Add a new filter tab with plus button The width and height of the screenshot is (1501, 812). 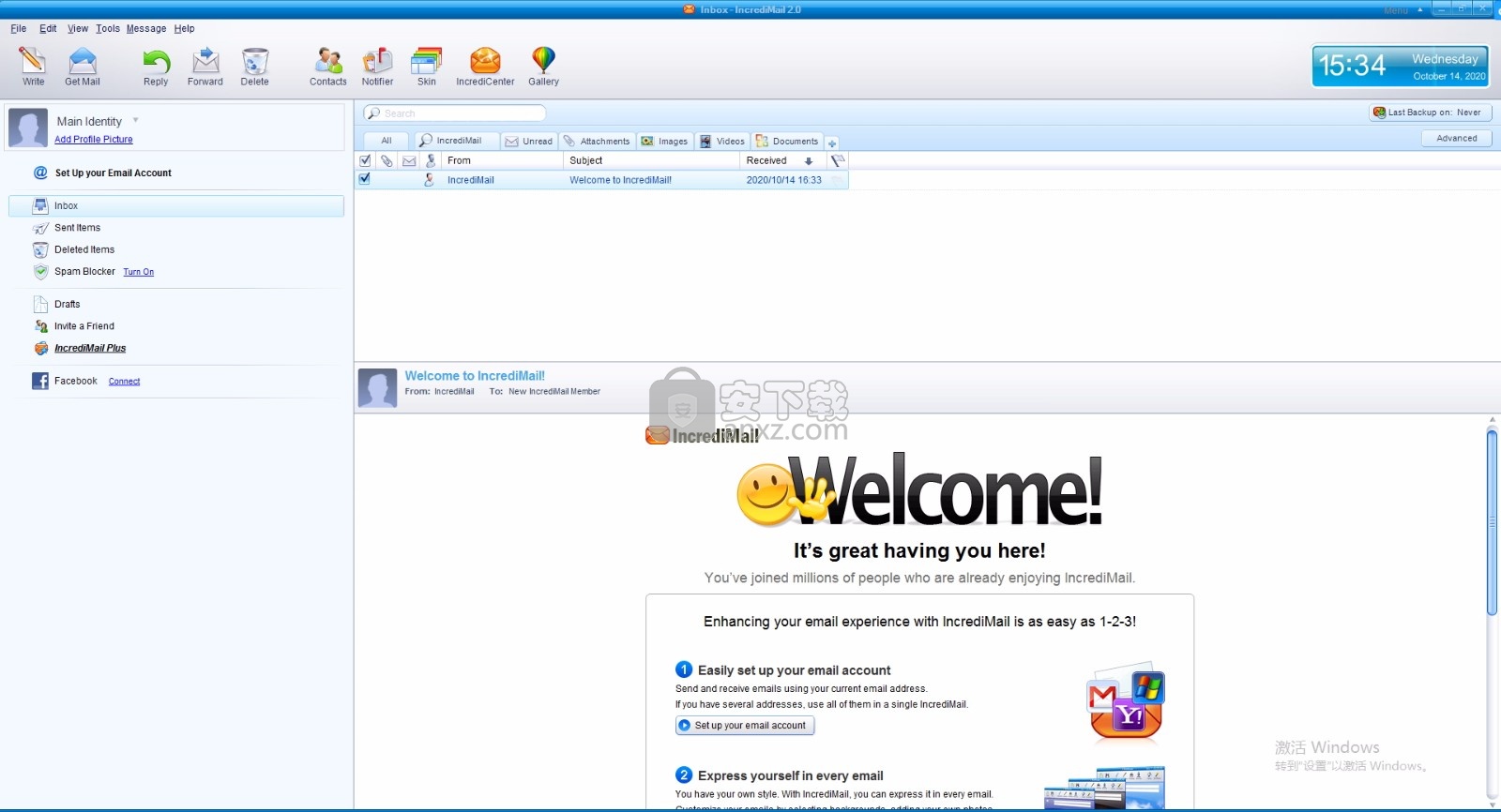832,143
